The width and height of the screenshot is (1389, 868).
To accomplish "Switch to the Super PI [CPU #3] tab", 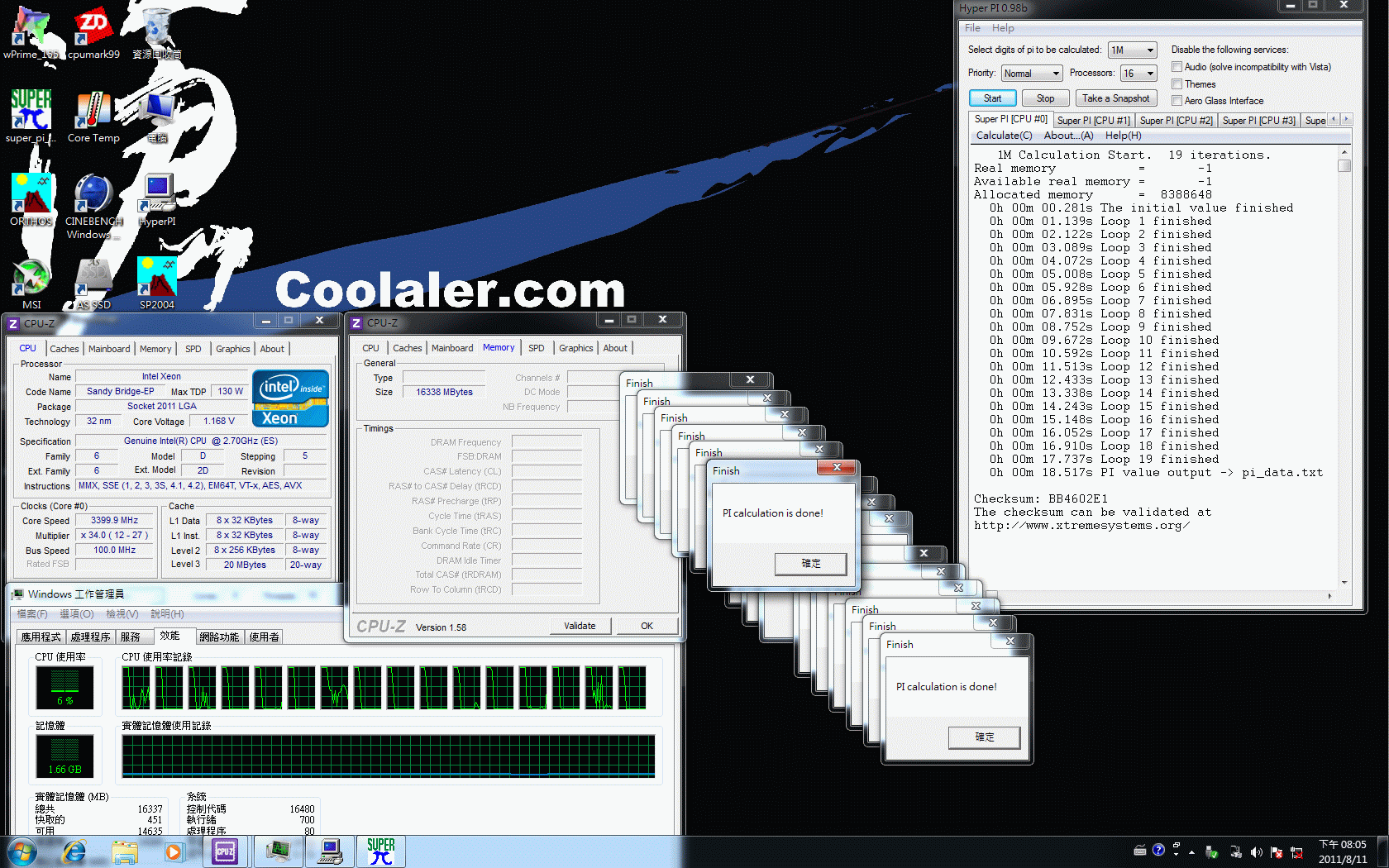I will (x=1258, y=121).
